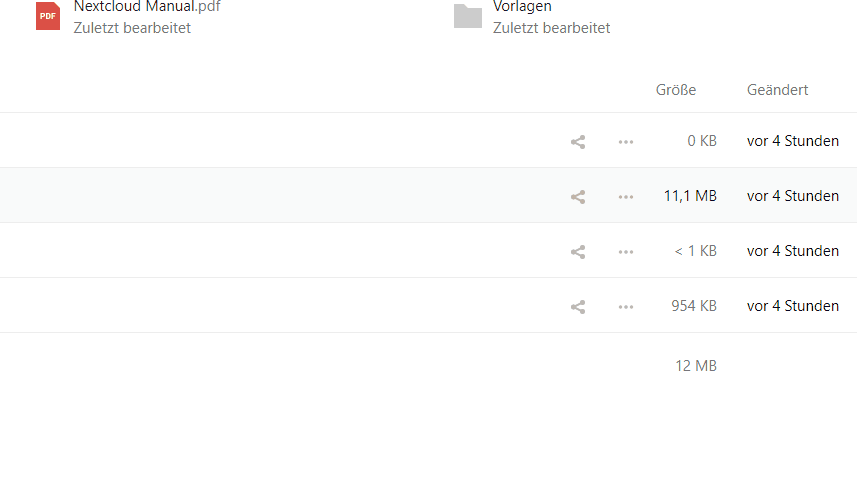Sort files by the Geändert column header
The height and width of the screenshot is (481, 857).
tap(777, 90)
